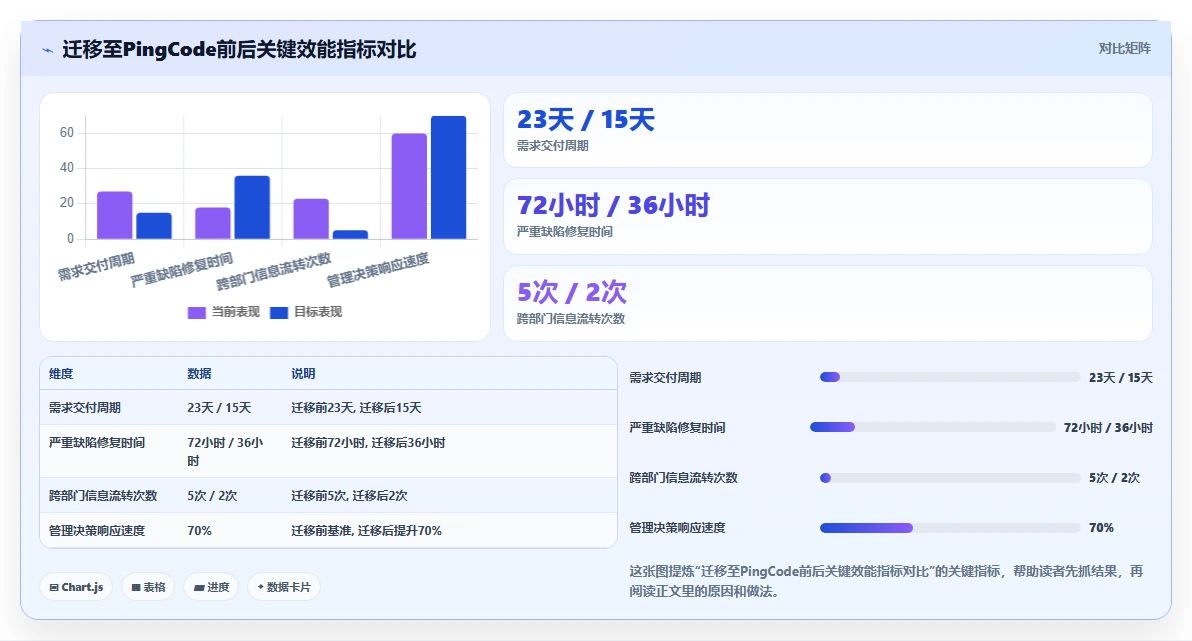Toggle the 当前表现 legend swatch
This screenshot has width=1192, height=641.
(x=197, y=313)
